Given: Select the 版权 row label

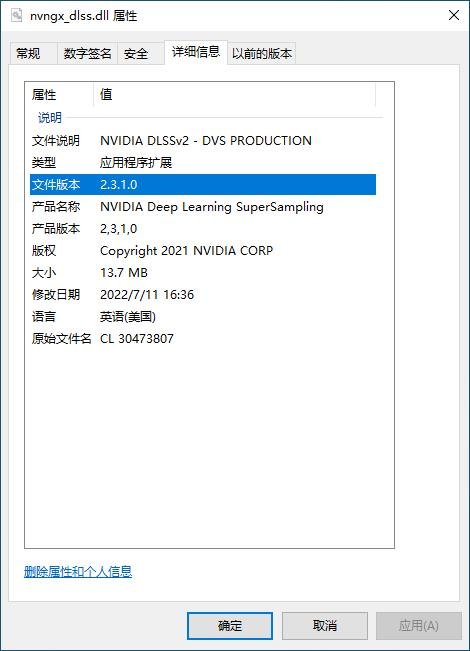Looking at the screenshot, I should (x=44, y=251).
